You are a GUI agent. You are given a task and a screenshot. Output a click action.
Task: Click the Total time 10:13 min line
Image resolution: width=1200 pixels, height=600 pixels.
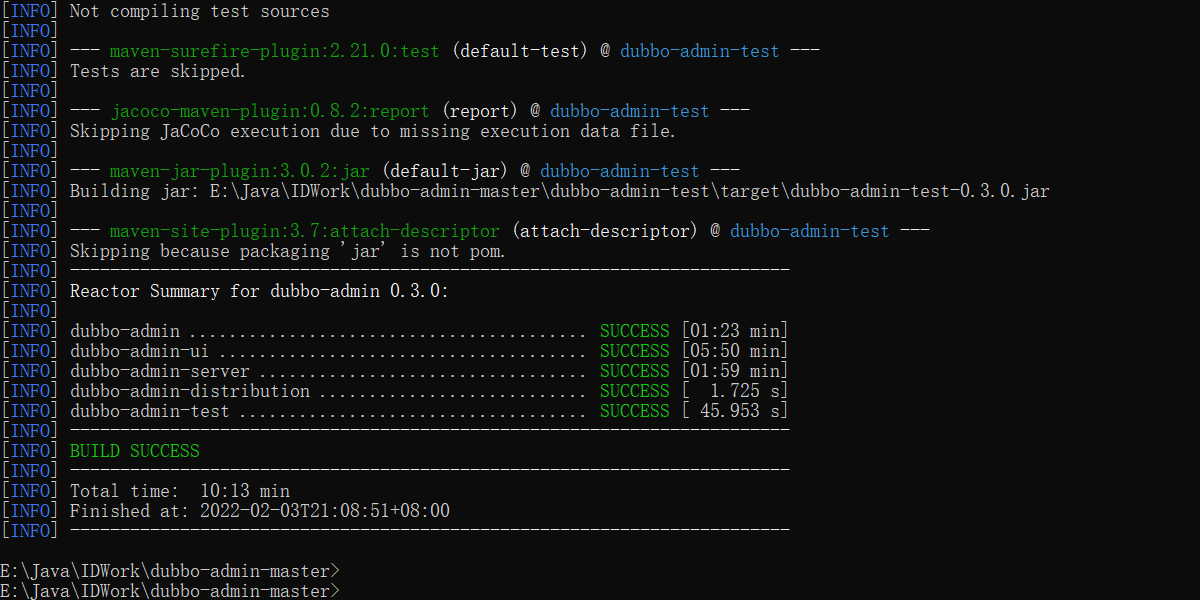[x=179, y=491]
